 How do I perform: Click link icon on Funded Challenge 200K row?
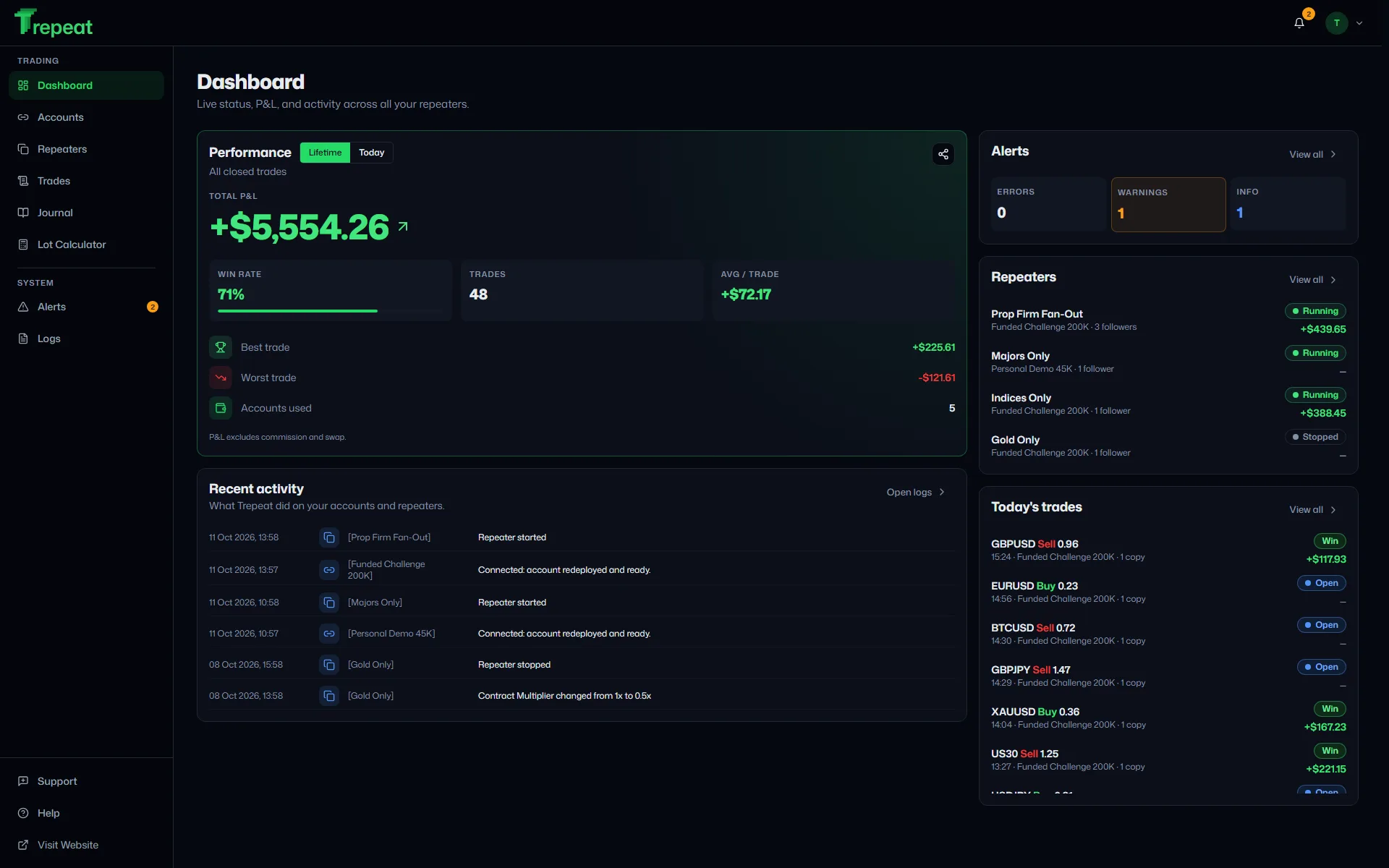click(329, 570)
